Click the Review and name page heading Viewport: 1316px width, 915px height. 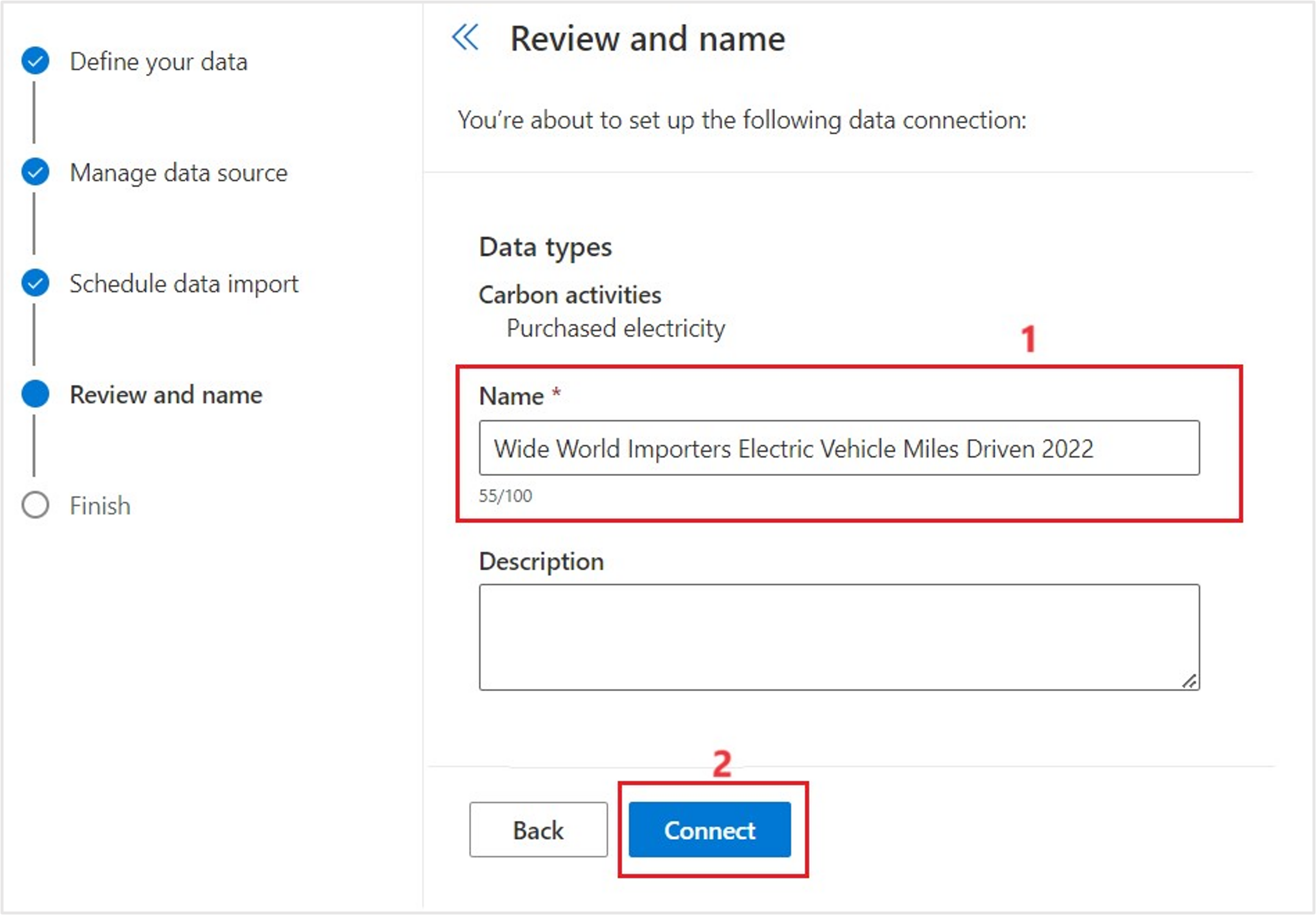click(x=647, y=39)
